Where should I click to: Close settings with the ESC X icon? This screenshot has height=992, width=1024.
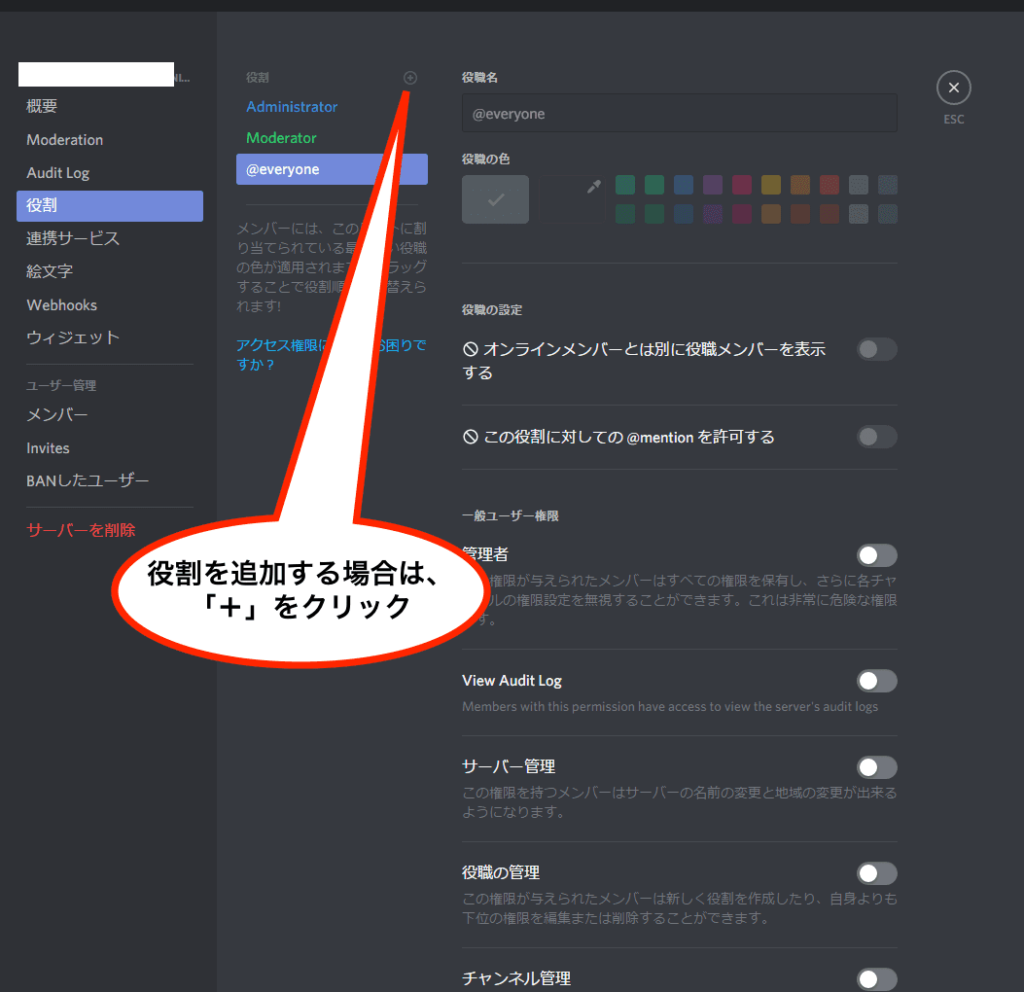click(953, 88)
